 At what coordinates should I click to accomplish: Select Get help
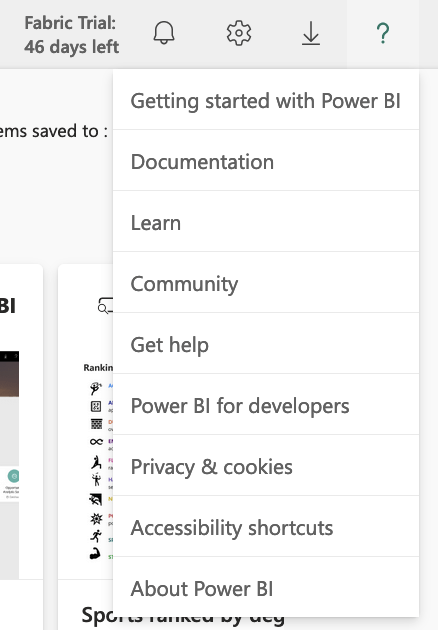click(266, 345)
